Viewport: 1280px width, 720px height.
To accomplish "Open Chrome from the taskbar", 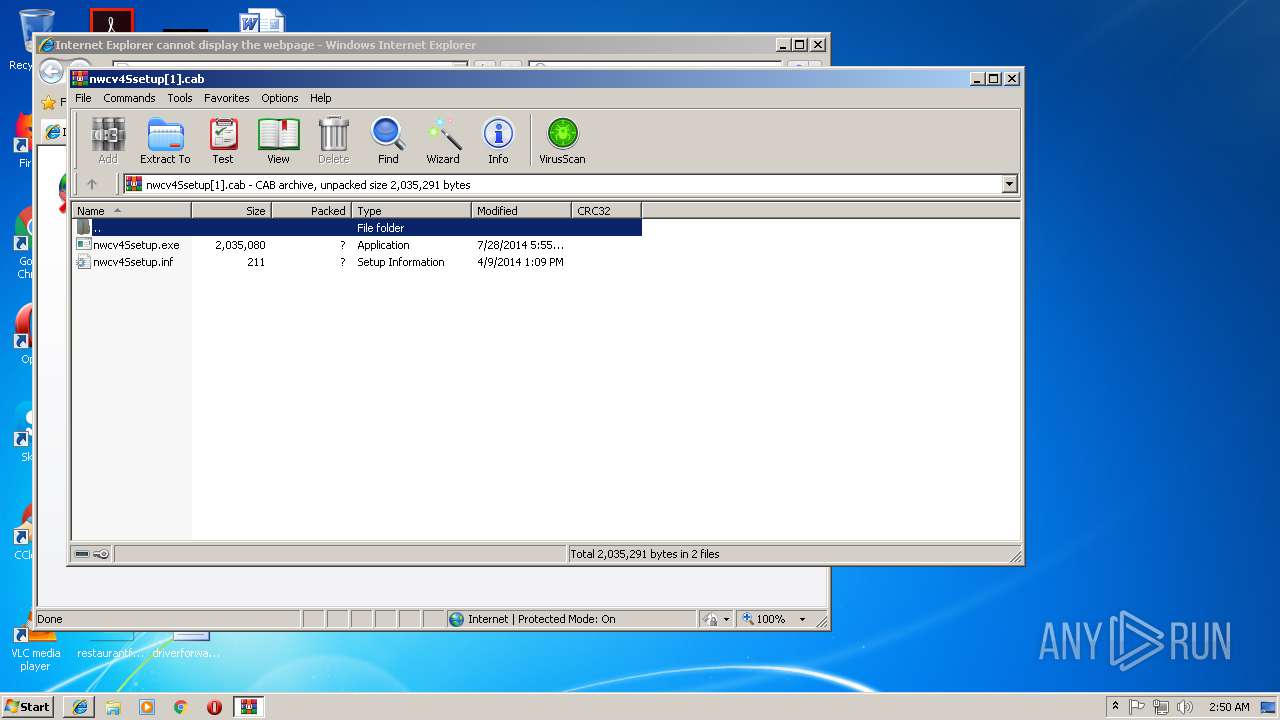I will pyautogui.click(x=181, y=707).
